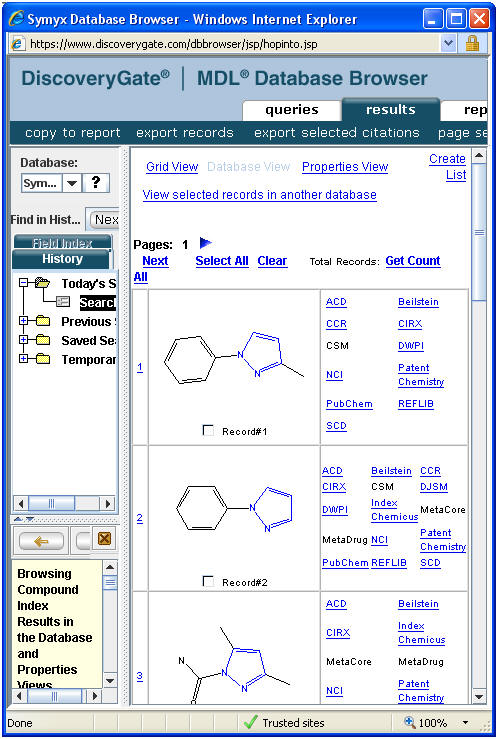Check the Record#1 checkbox
Screen dimensions: 498x739
click(x=208, y=430)
